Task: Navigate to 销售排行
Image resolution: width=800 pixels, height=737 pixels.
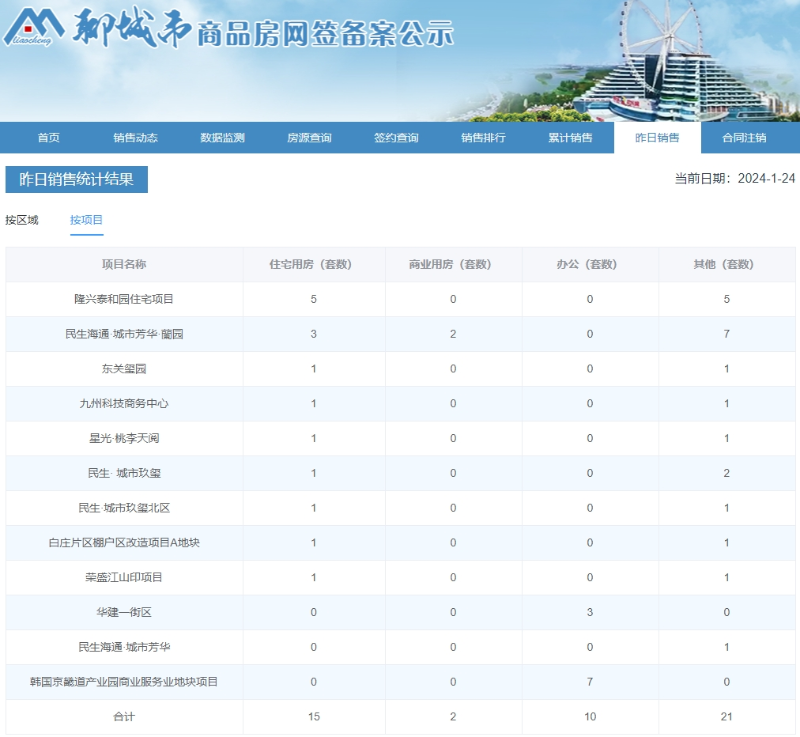Action: tap(483, 138)
